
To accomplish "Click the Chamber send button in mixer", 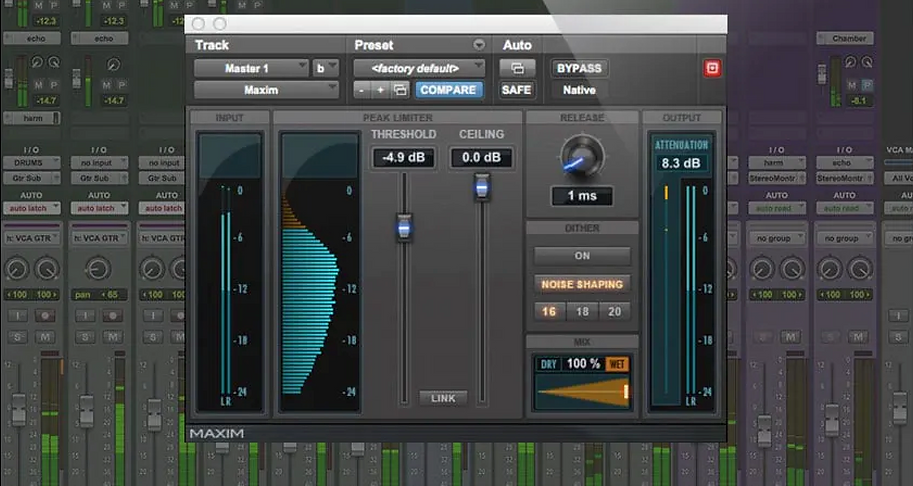I will coord(845,38).
